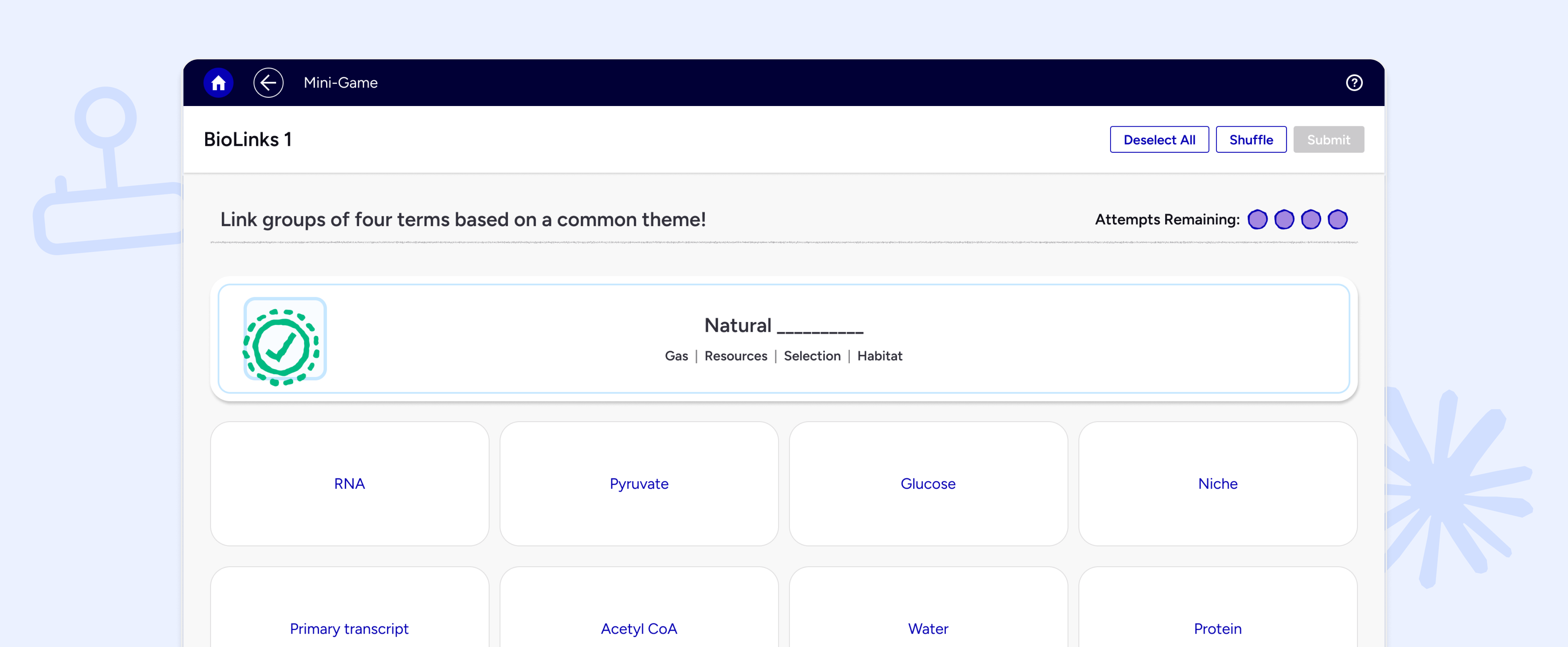Click the Deselect All button
Viewport: 1568px width, 647px height.
[x=1159, y=140]
